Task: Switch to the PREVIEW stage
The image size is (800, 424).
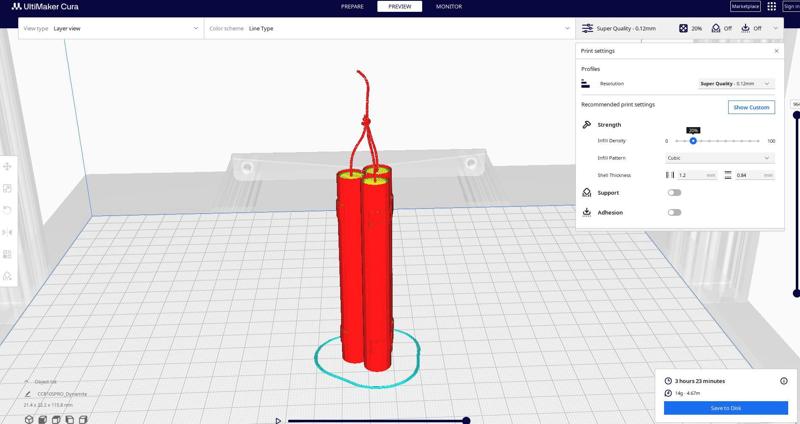Action: click(399, 7)
